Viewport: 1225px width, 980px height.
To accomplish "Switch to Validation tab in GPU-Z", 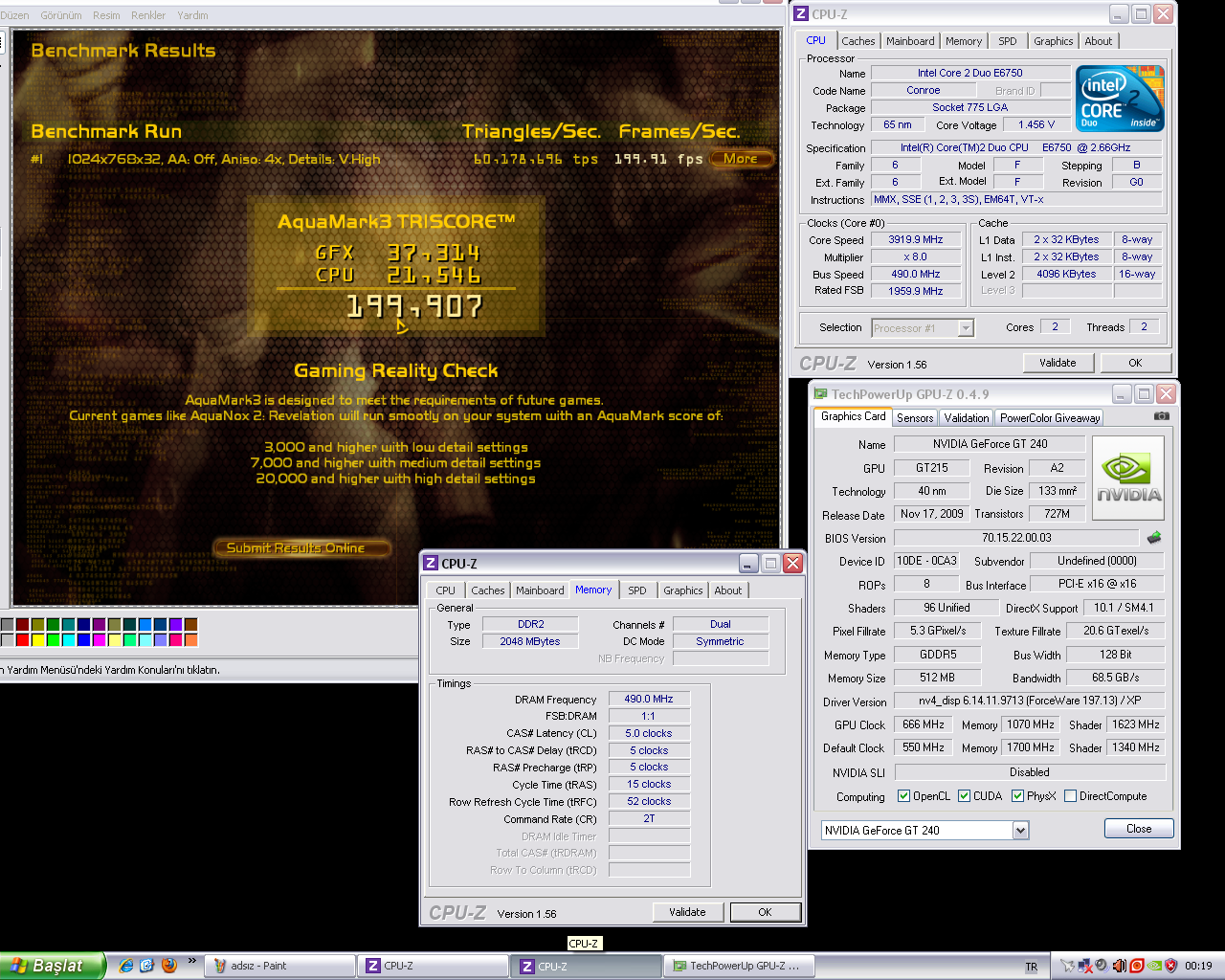I will point(967,418).
